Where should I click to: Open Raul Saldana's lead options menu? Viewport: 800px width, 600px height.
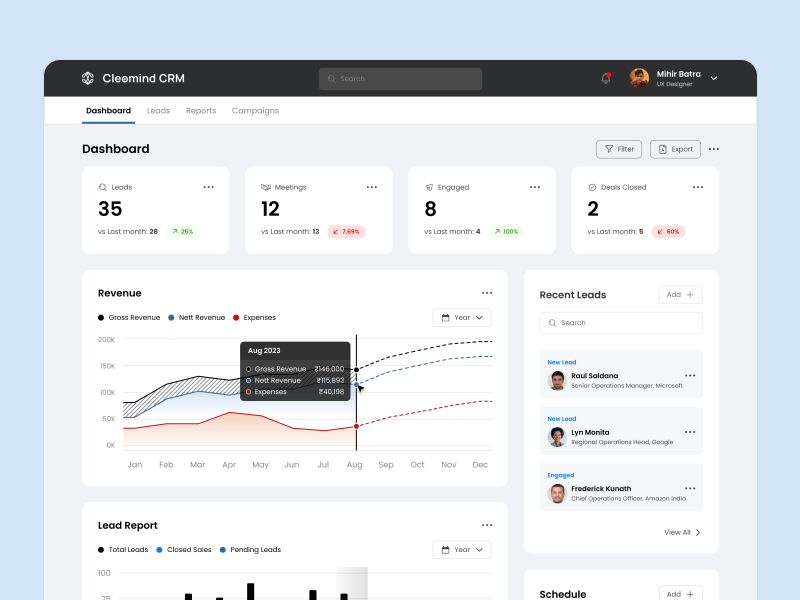[689, 374]
